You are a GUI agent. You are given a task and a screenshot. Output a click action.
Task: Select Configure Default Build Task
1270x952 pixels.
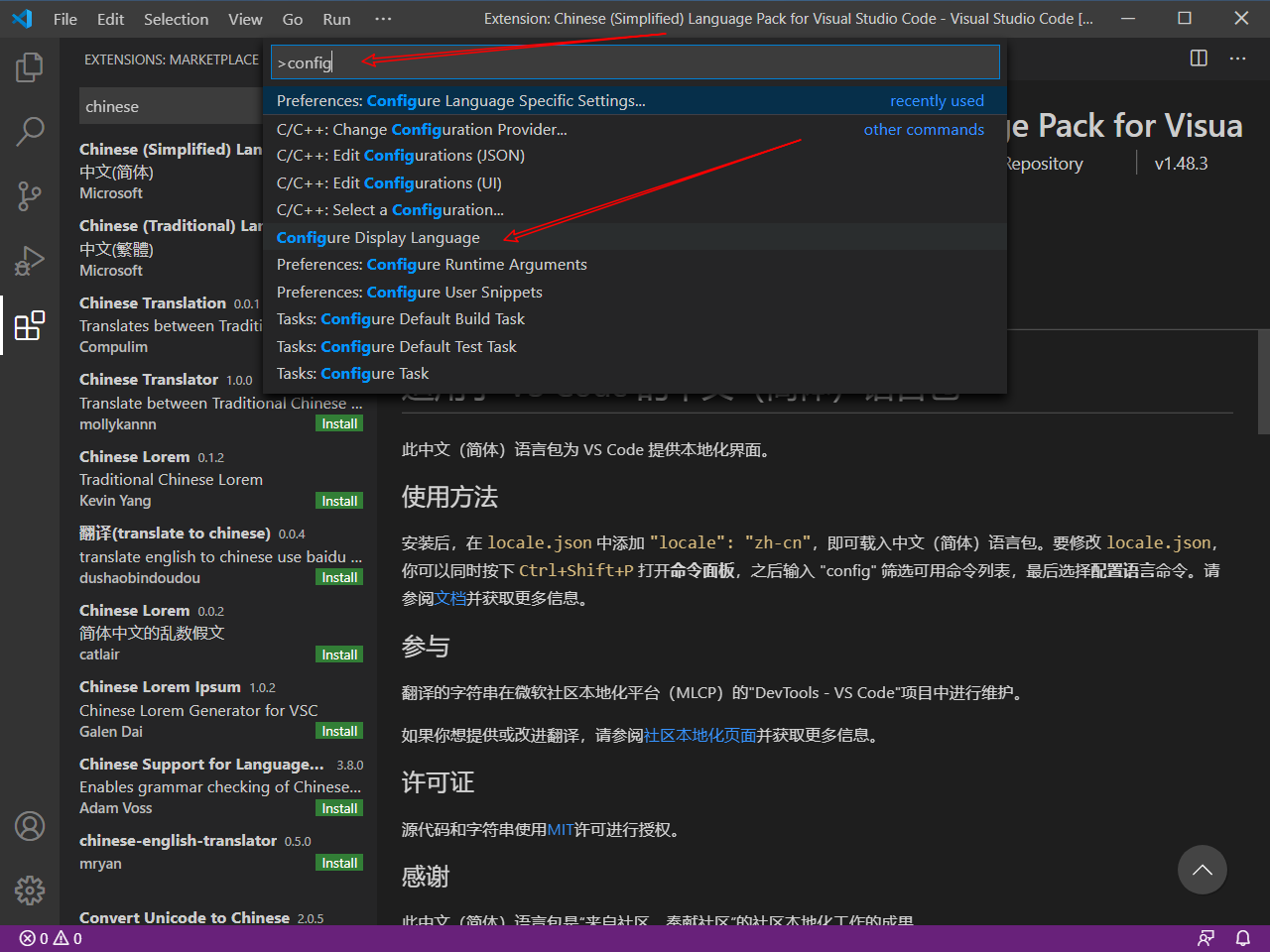tap(635, 319)
